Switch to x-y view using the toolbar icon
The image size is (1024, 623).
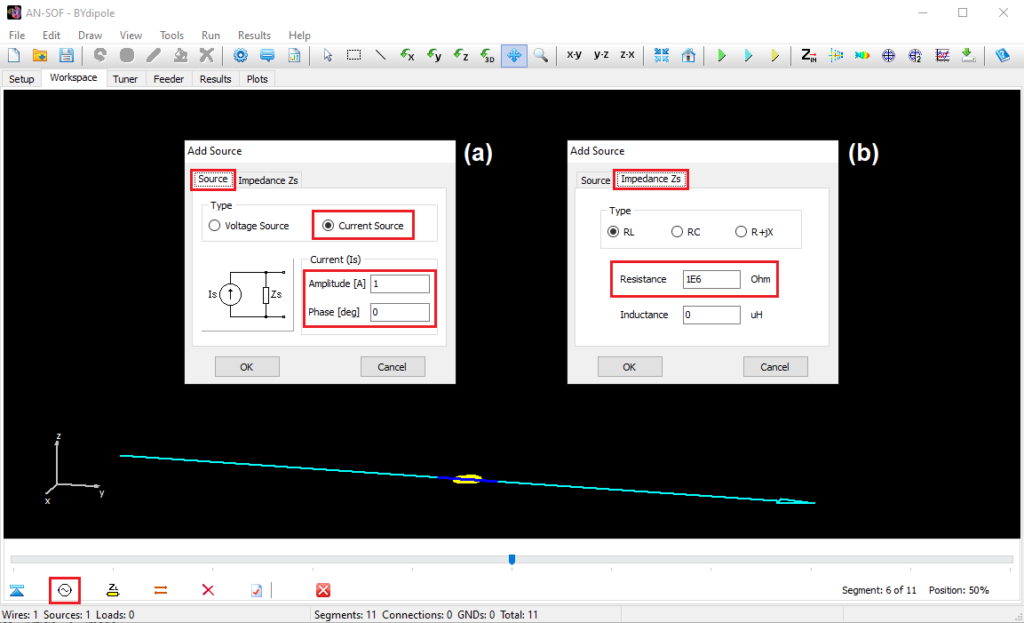[574, 55]
